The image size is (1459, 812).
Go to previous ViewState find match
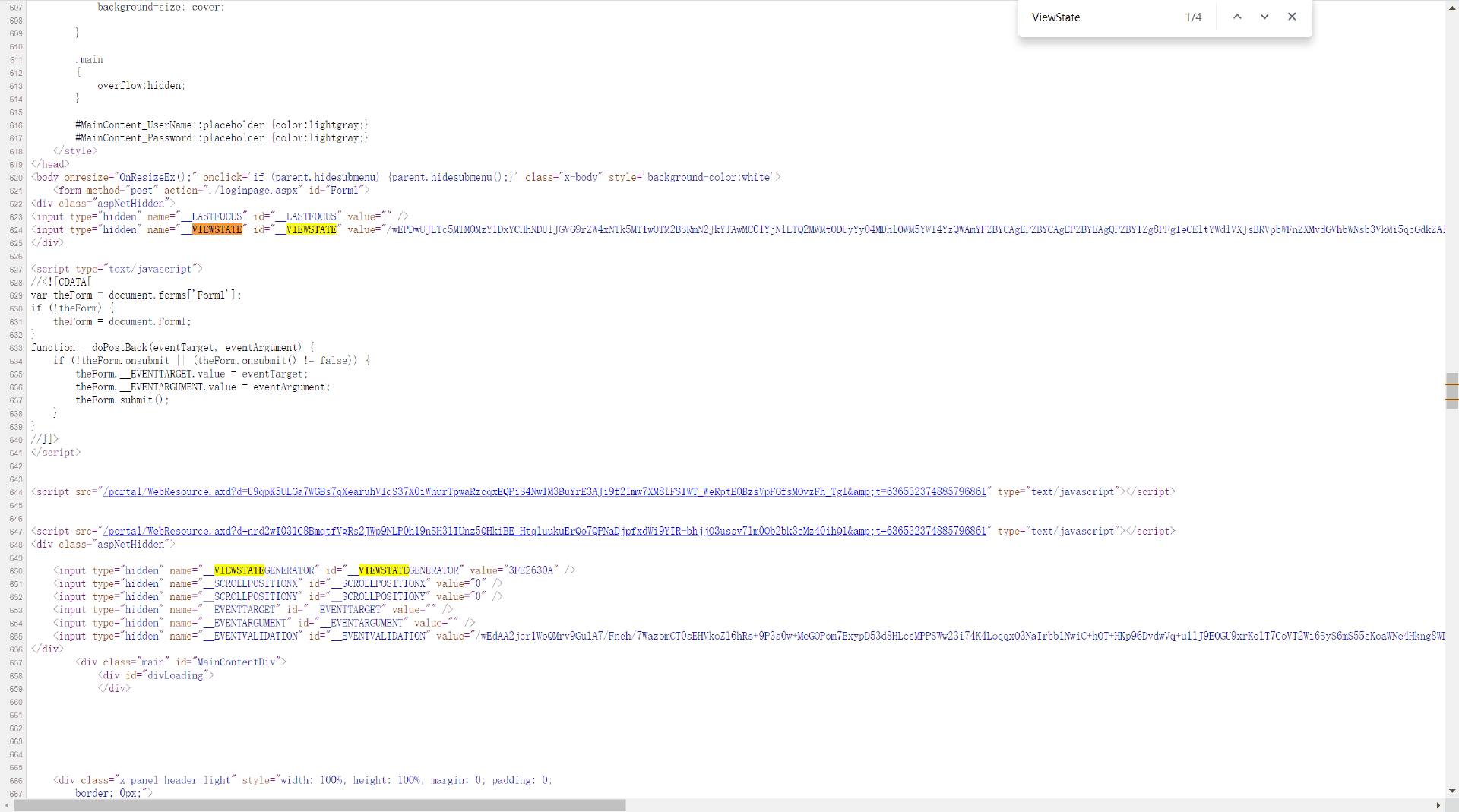click(1237, 17)
